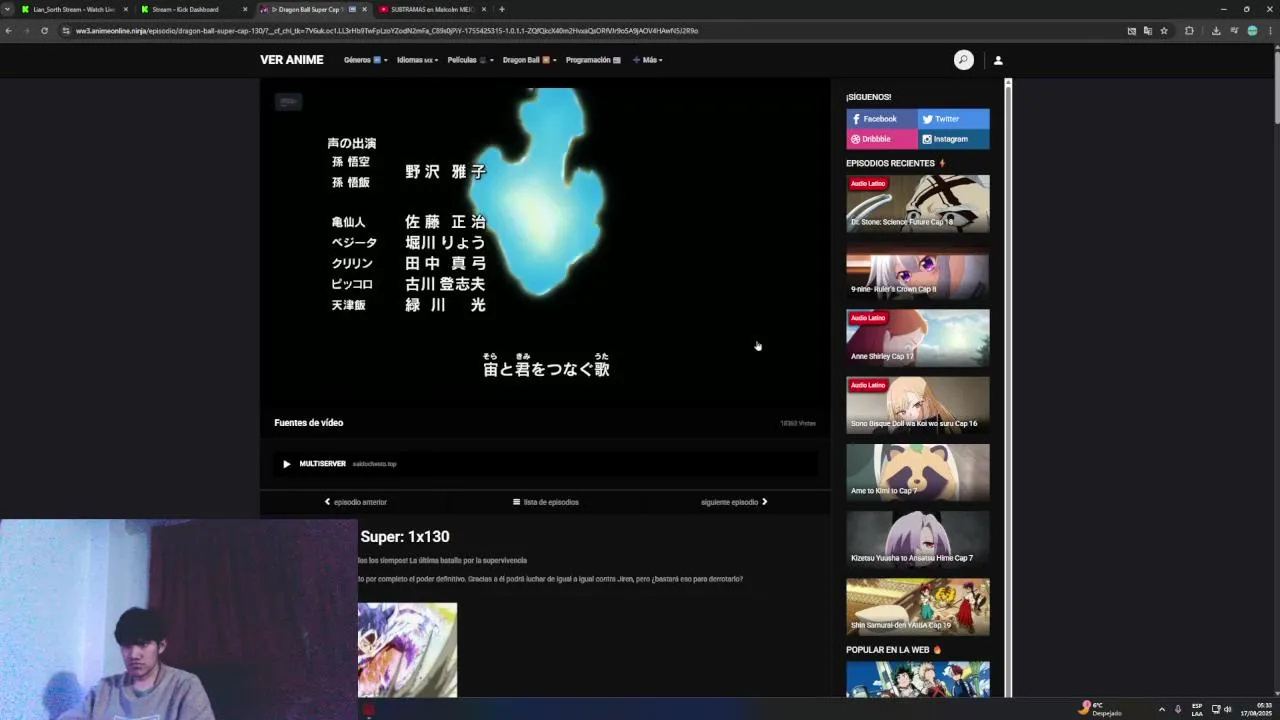The image size is (1280, 720).
Task: Open Sono Bisque Doll Cap 16 thumbnail
Action: [918, 405]
